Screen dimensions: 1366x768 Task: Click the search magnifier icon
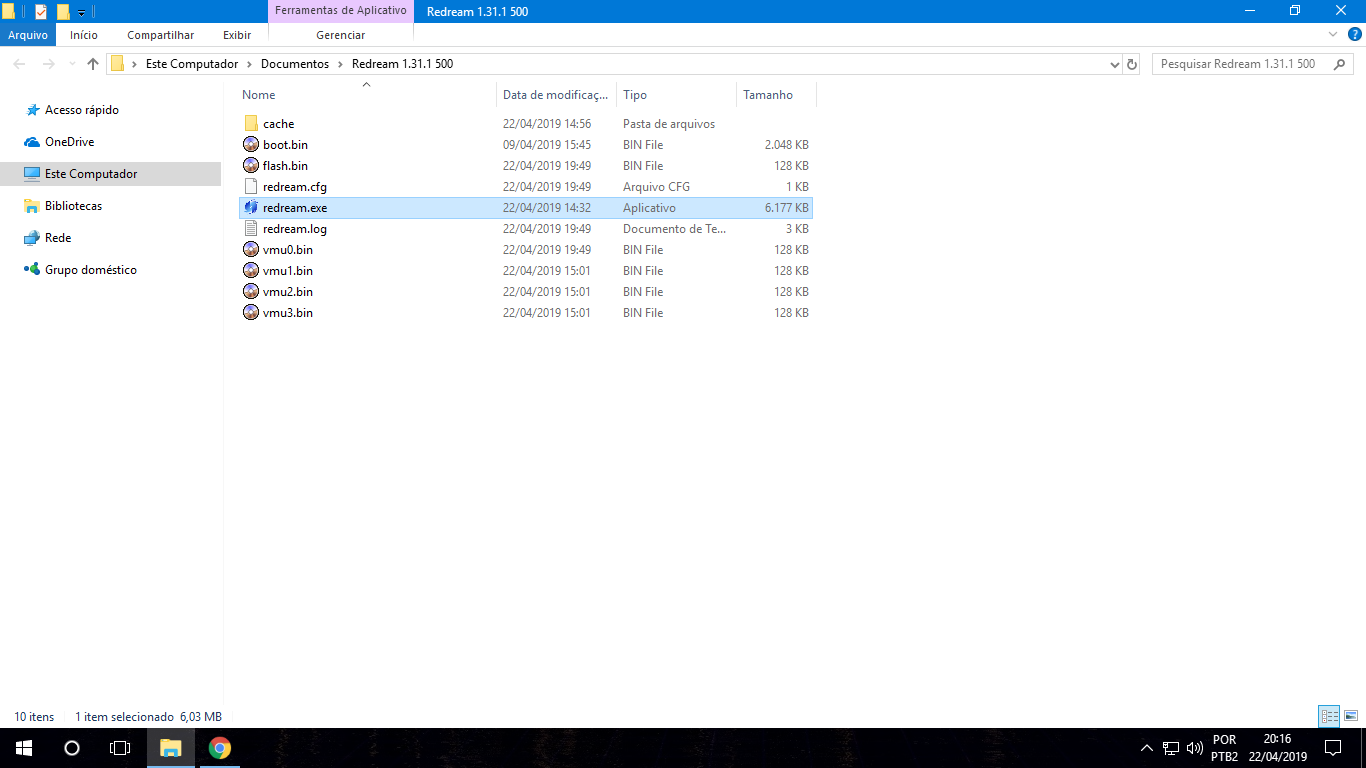pyautogui.click(x=1339, y=64)
